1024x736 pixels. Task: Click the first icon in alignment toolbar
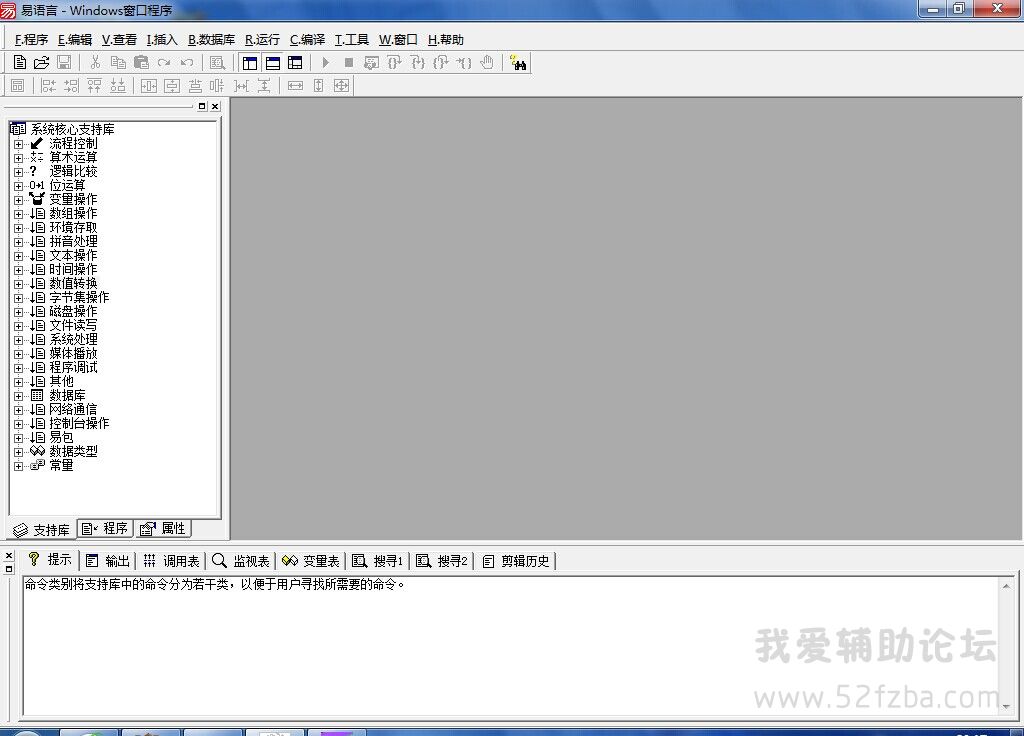click(18, 86)
